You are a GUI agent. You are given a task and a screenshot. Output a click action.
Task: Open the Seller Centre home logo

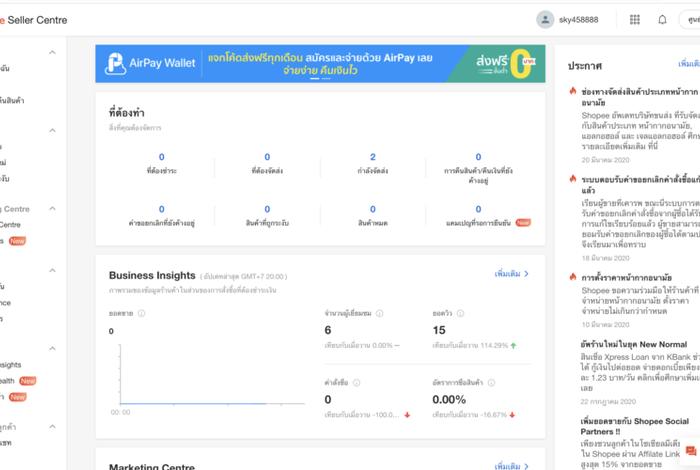34,19
